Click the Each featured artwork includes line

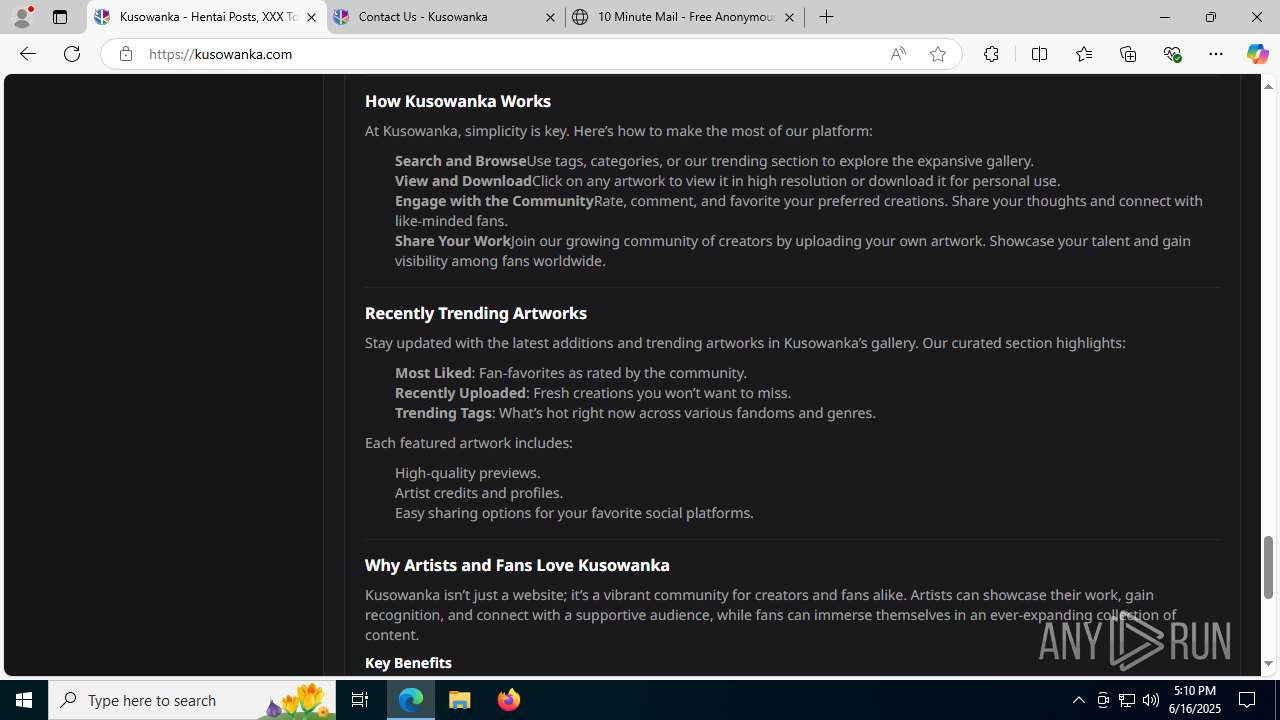click(x=469, y=443)
